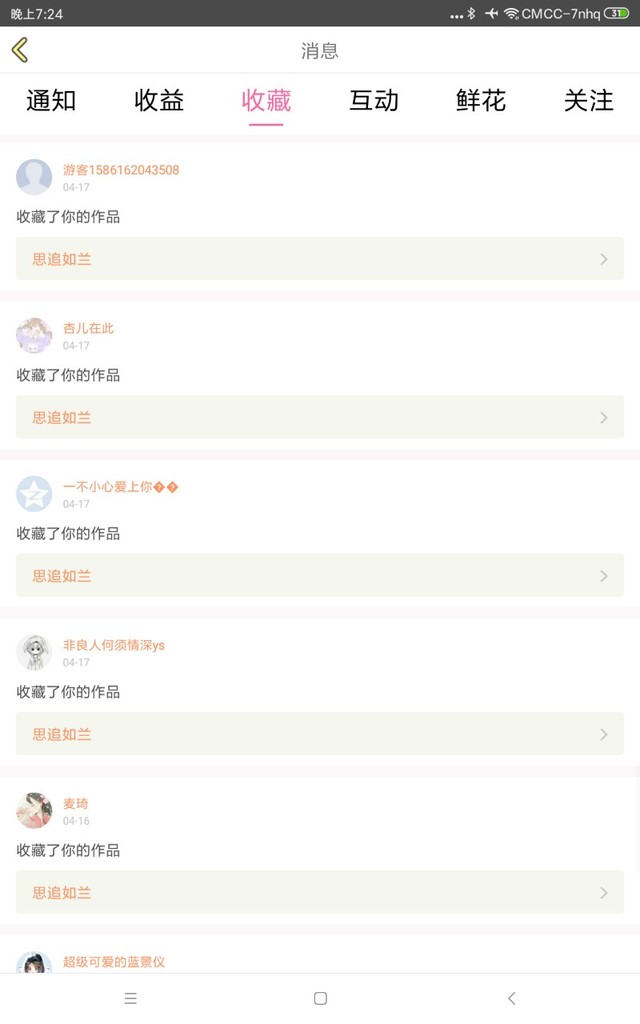View 非良人何须情深ys's avatar
The image size is (640, 1024).
click(34, 652)
